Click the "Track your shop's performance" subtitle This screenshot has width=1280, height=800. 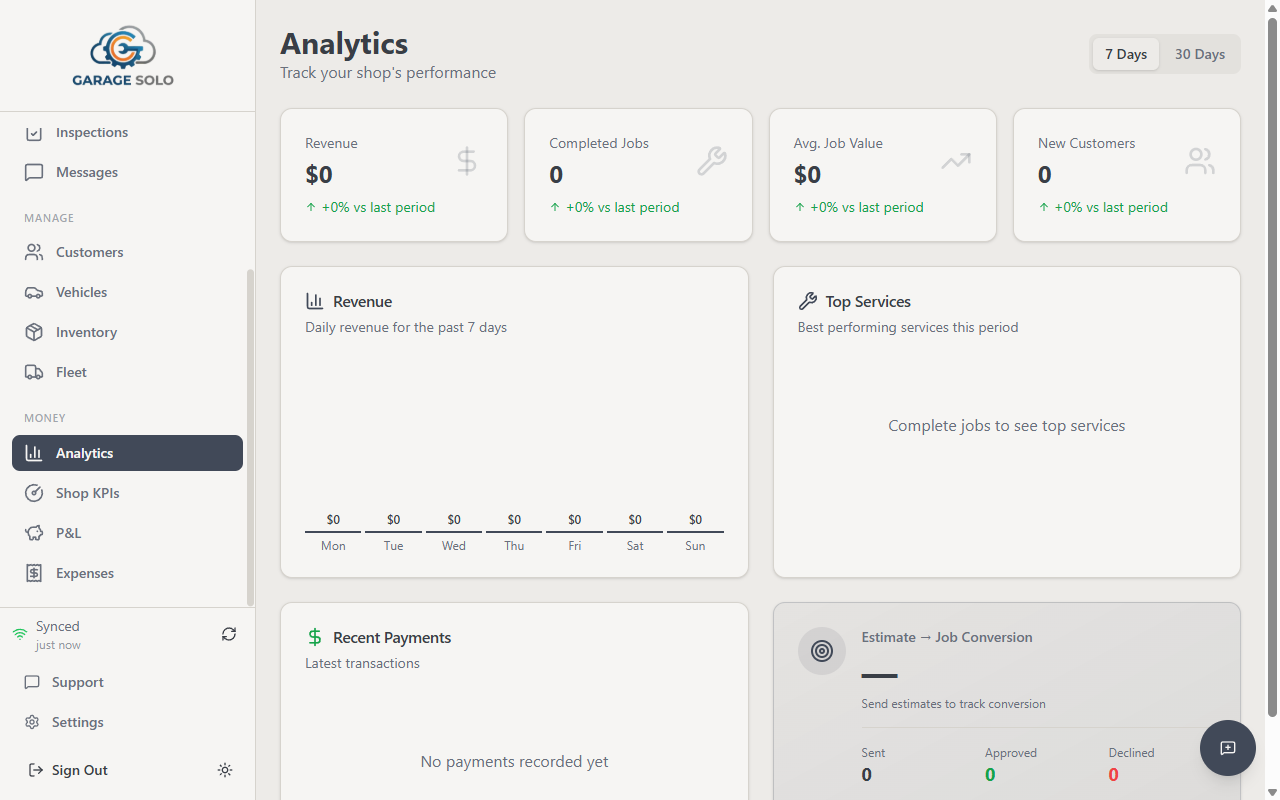(388, 73)
